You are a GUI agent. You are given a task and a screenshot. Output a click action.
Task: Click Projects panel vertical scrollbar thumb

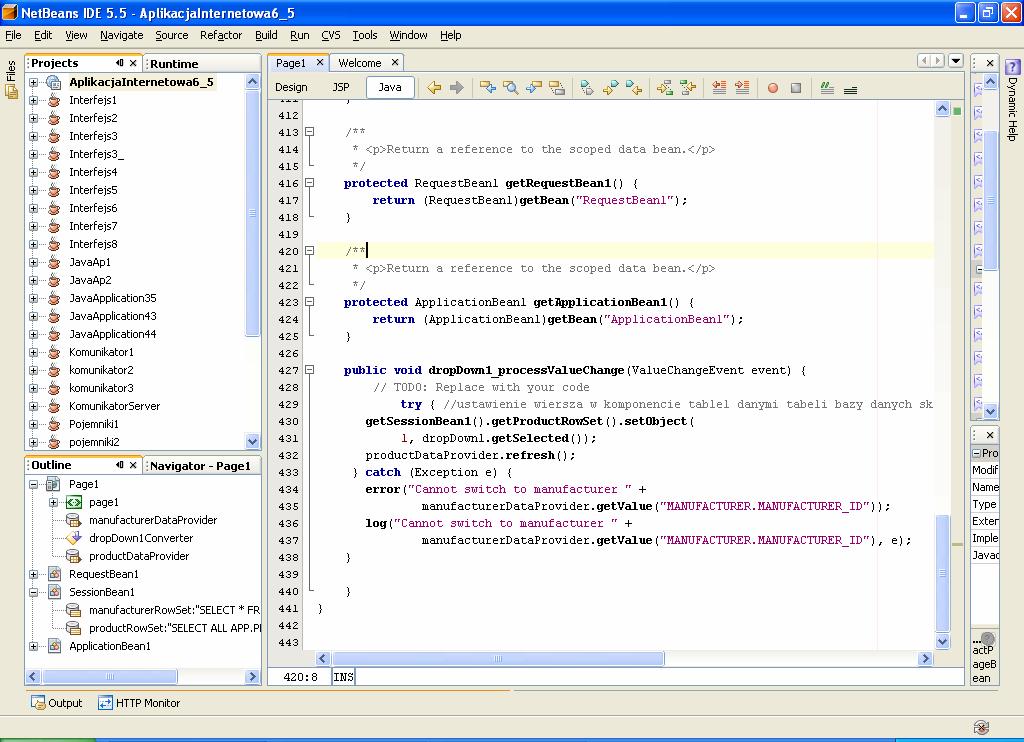(253, 213)
